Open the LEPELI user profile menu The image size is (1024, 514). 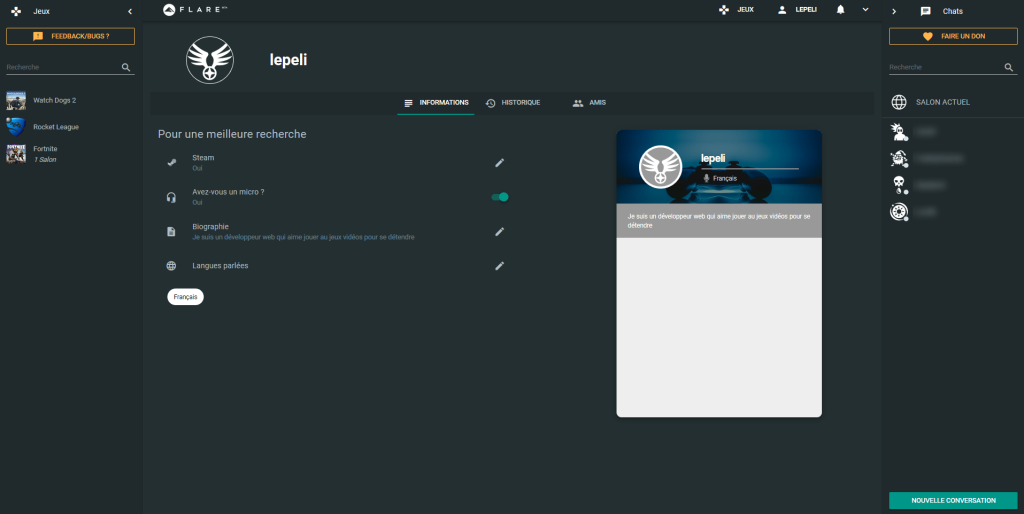[797, 10]
